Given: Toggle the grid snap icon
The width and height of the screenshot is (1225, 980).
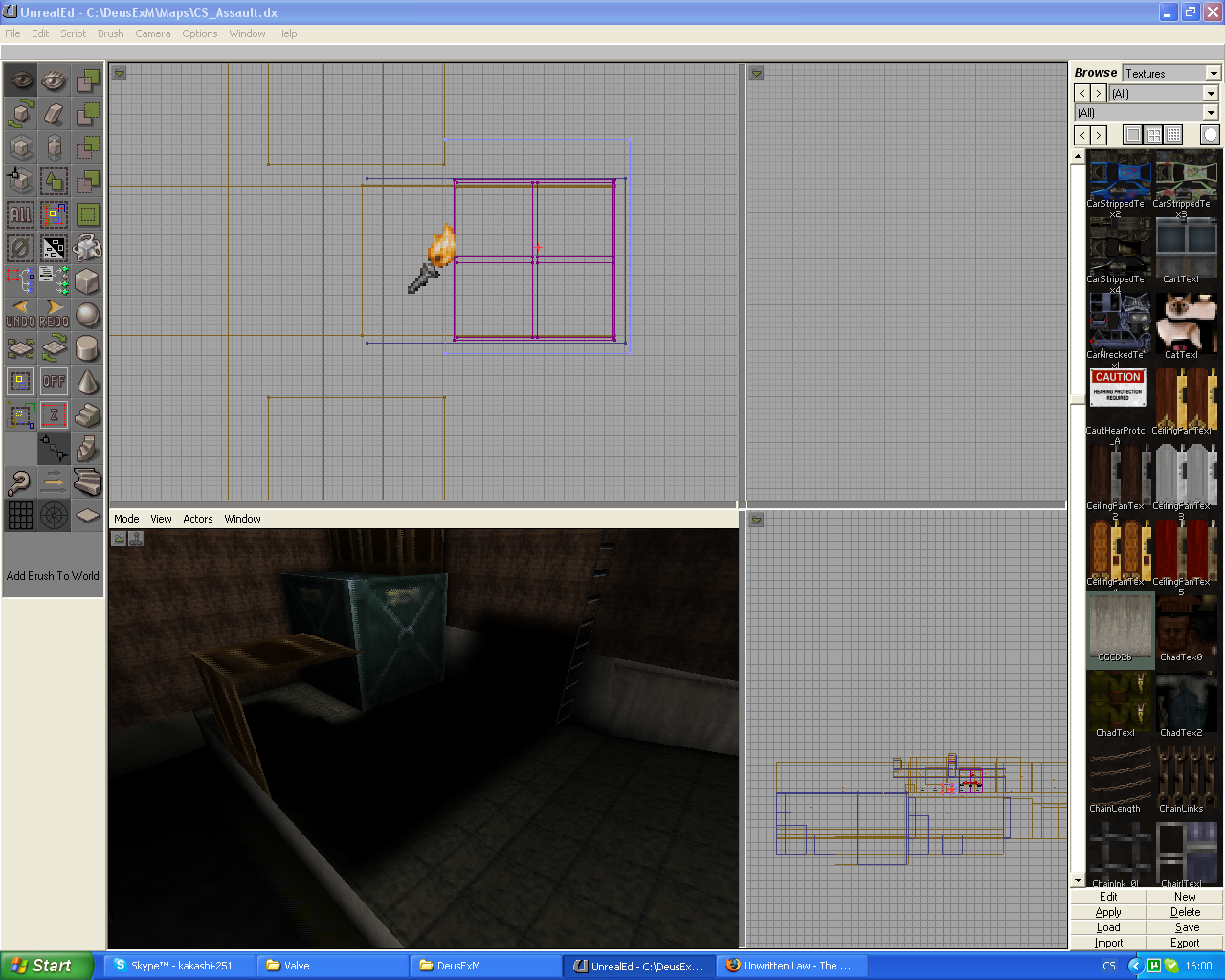Looking at the screenshot, I should 21,516.
